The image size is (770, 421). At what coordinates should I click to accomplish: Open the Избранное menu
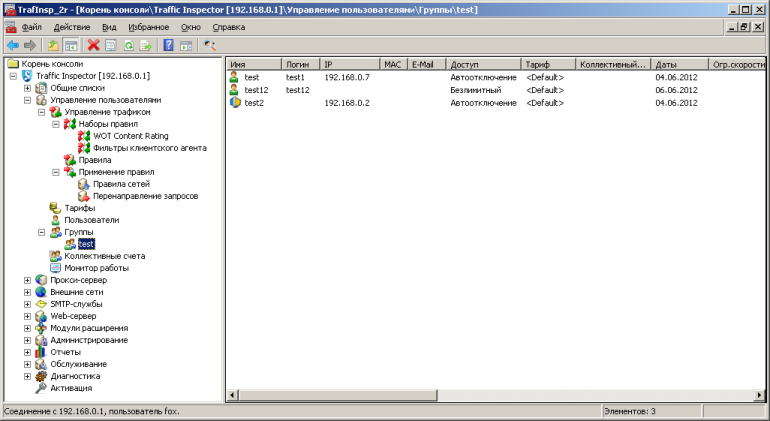[x=148, y=27]
